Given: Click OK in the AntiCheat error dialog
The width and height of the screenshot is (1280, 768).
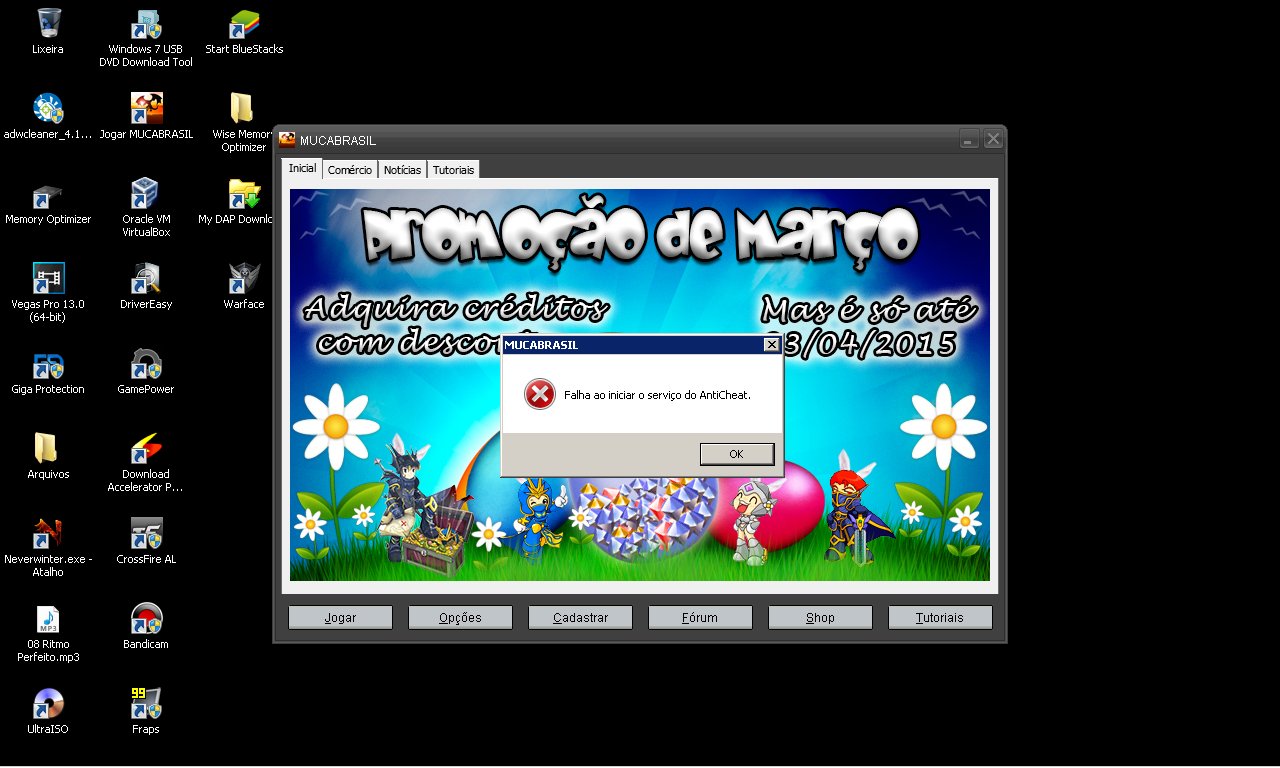Looking at the screenshot, I should (736, 454).
